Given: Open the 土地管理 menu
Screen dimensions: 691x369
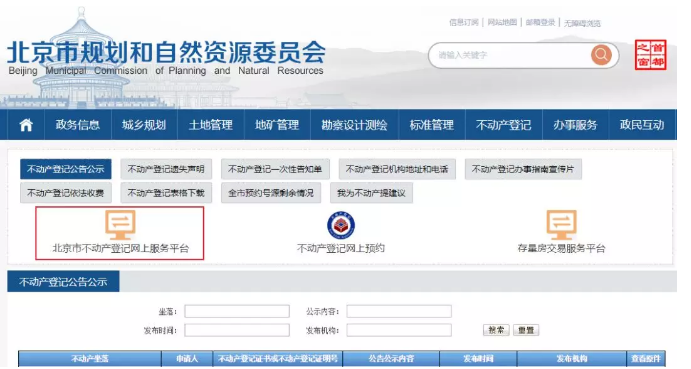Looking at the screenshot, I should [x=211, y=125].
